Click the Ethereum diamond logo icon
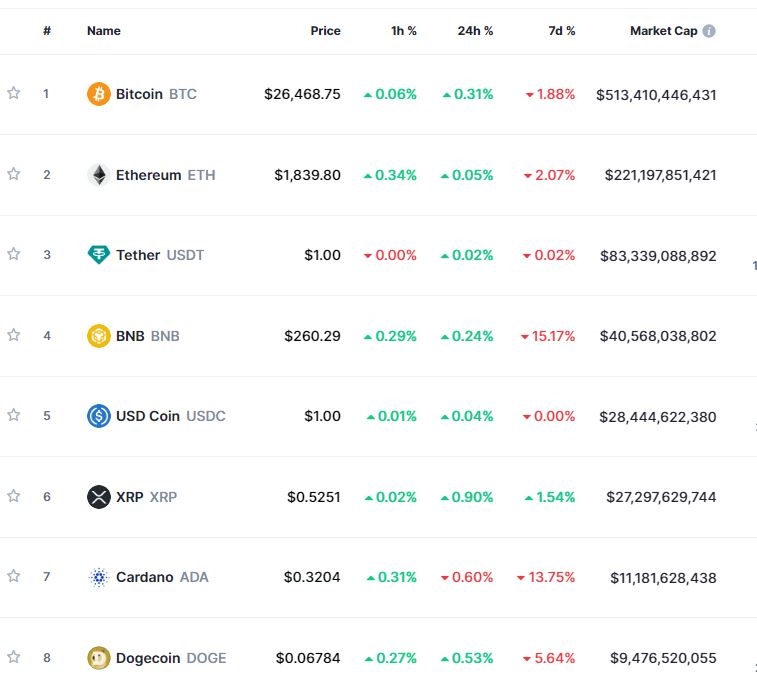 [x=98, y=175]
